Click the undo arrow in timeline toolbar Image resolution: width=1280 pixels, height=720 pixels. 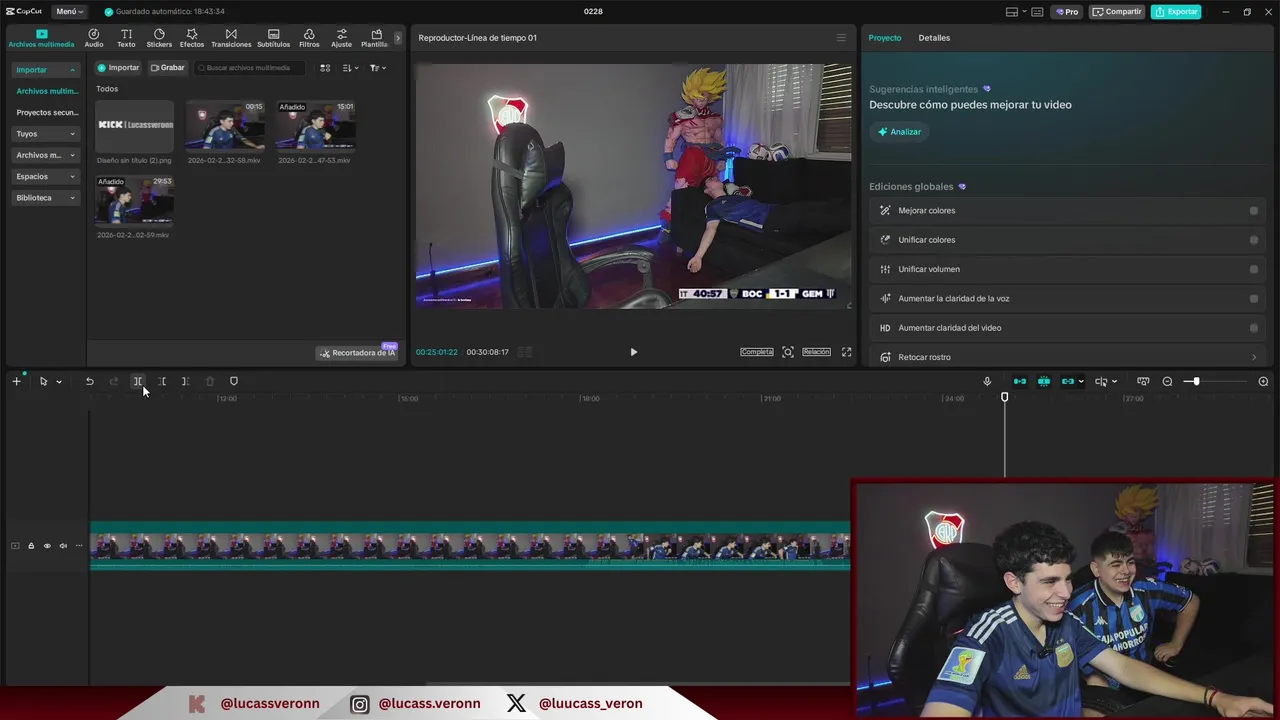coord(89,381)
